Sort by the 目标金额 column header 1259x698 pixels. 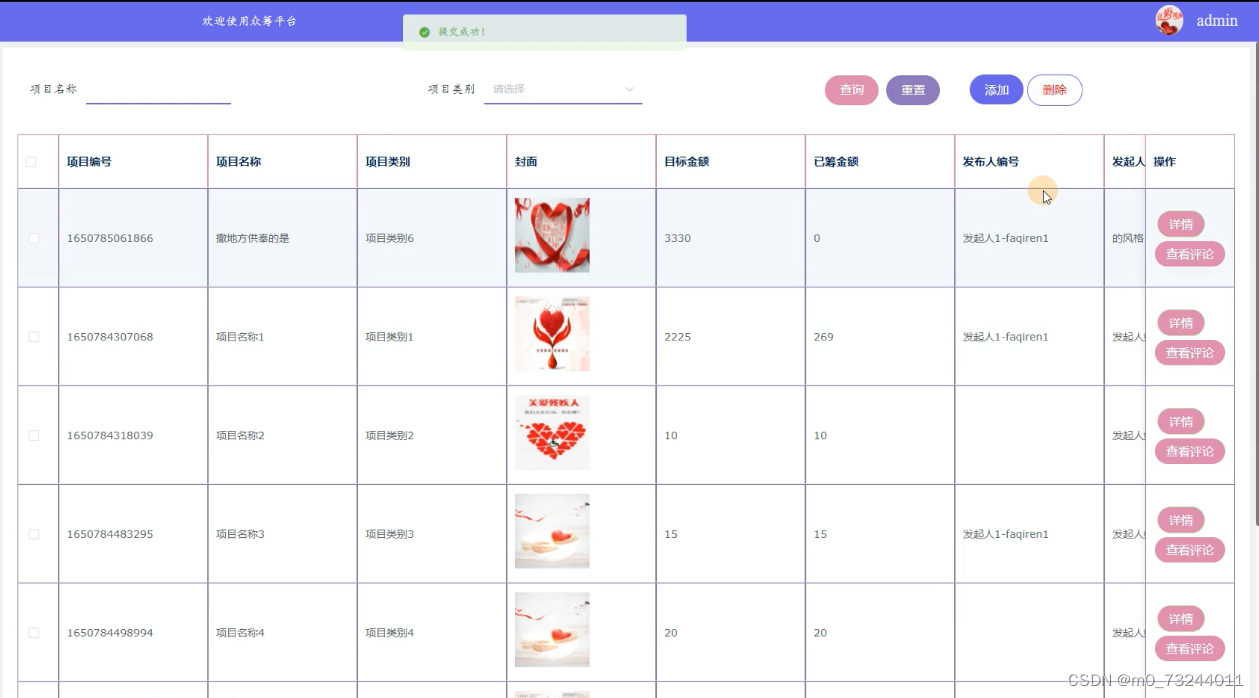click(x=687, y=162)
